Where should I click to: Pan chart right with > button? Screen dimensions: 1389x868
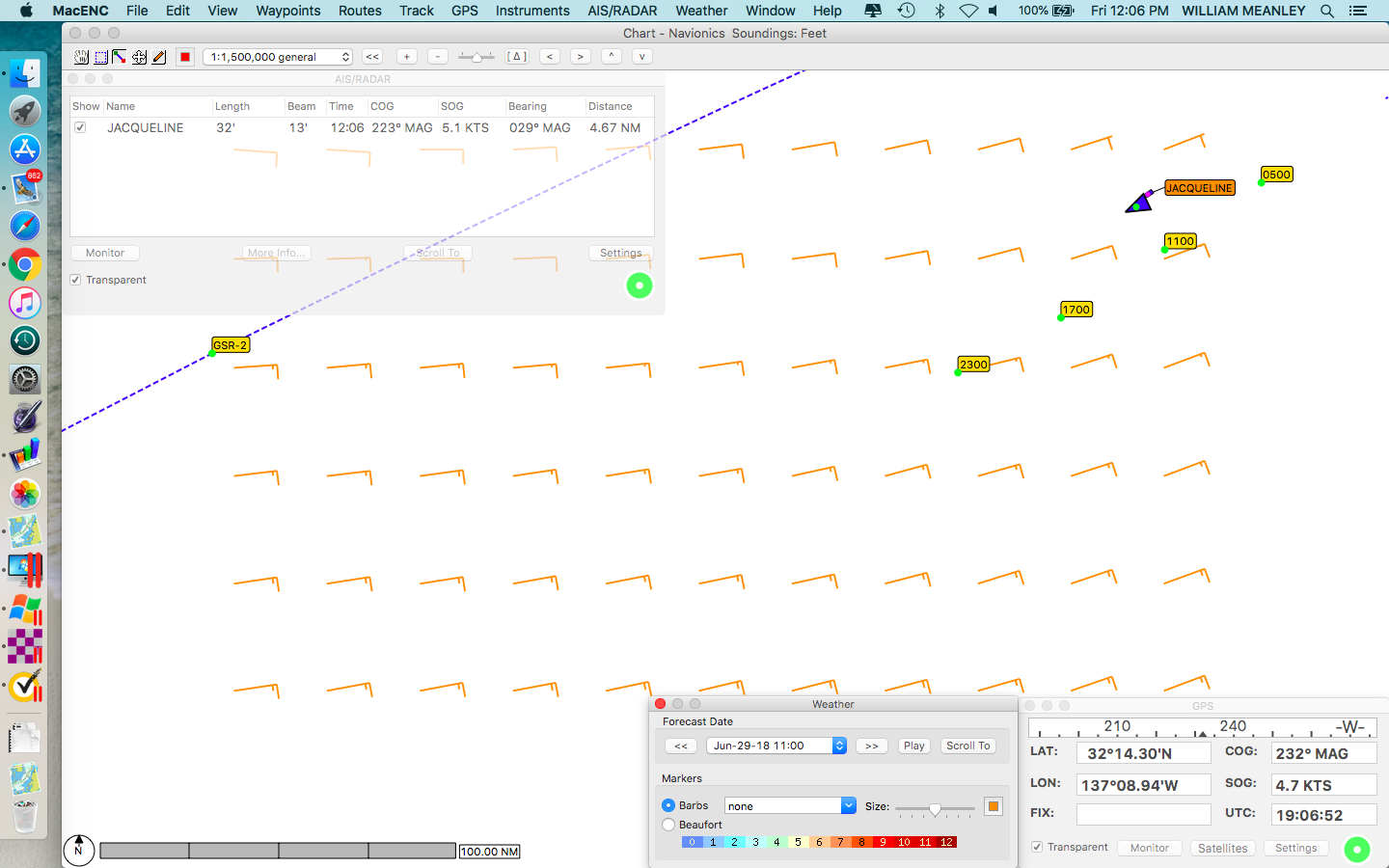581,57
